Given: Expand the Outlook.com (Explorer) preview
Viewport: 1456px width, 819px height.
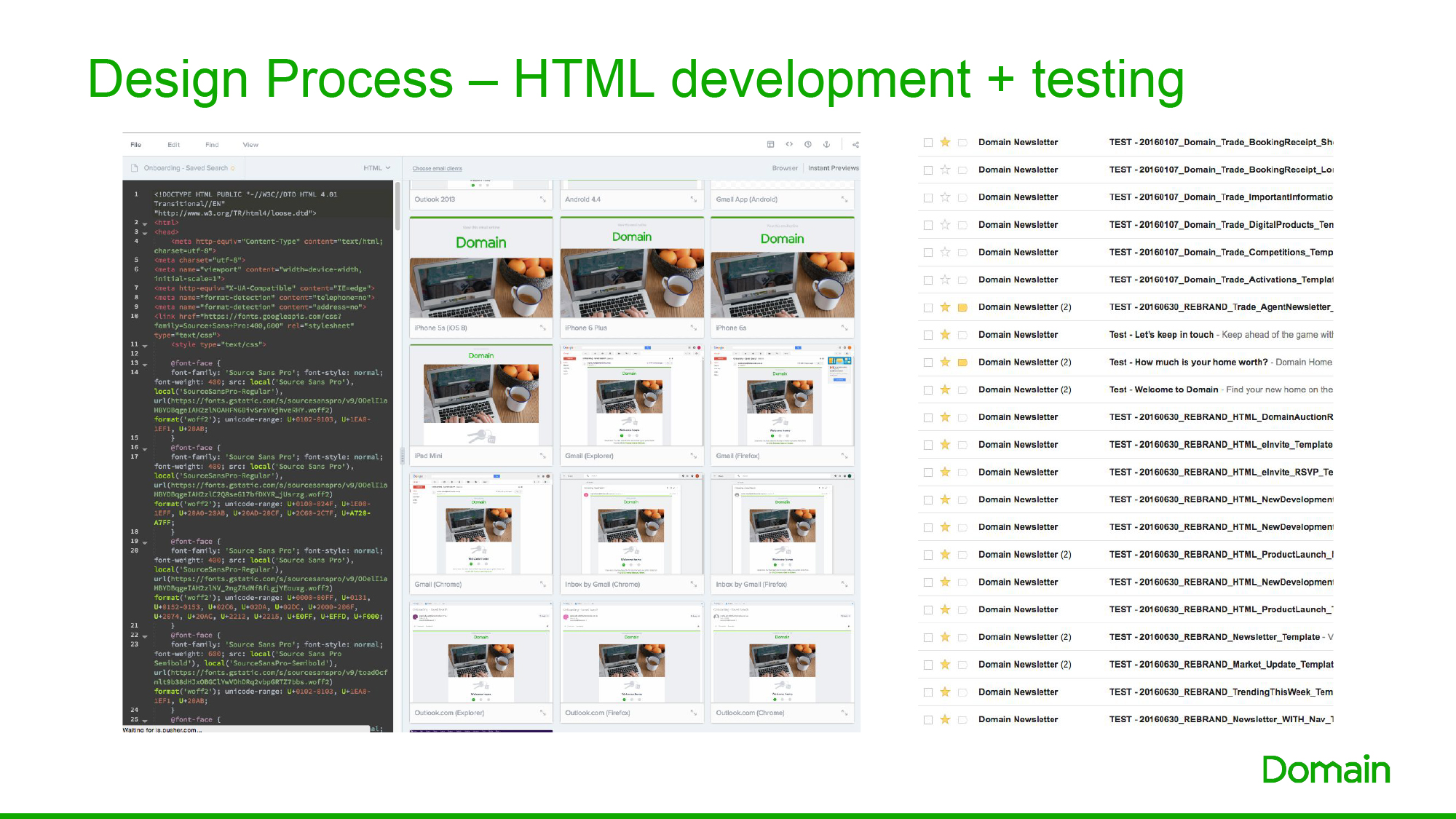Looking at the screenshot, I should coord(542,713).
